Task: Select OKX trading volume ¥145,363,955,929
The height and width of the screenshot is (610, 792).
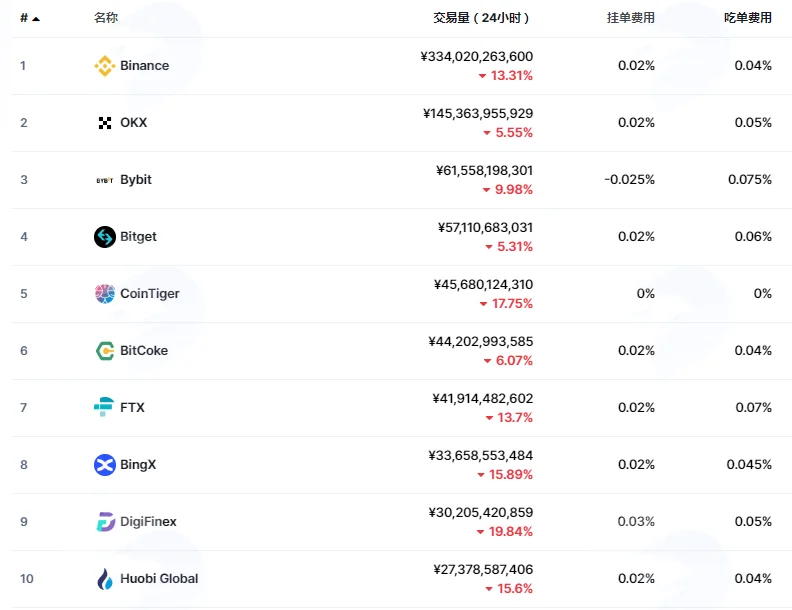Action: click(478, 113)
